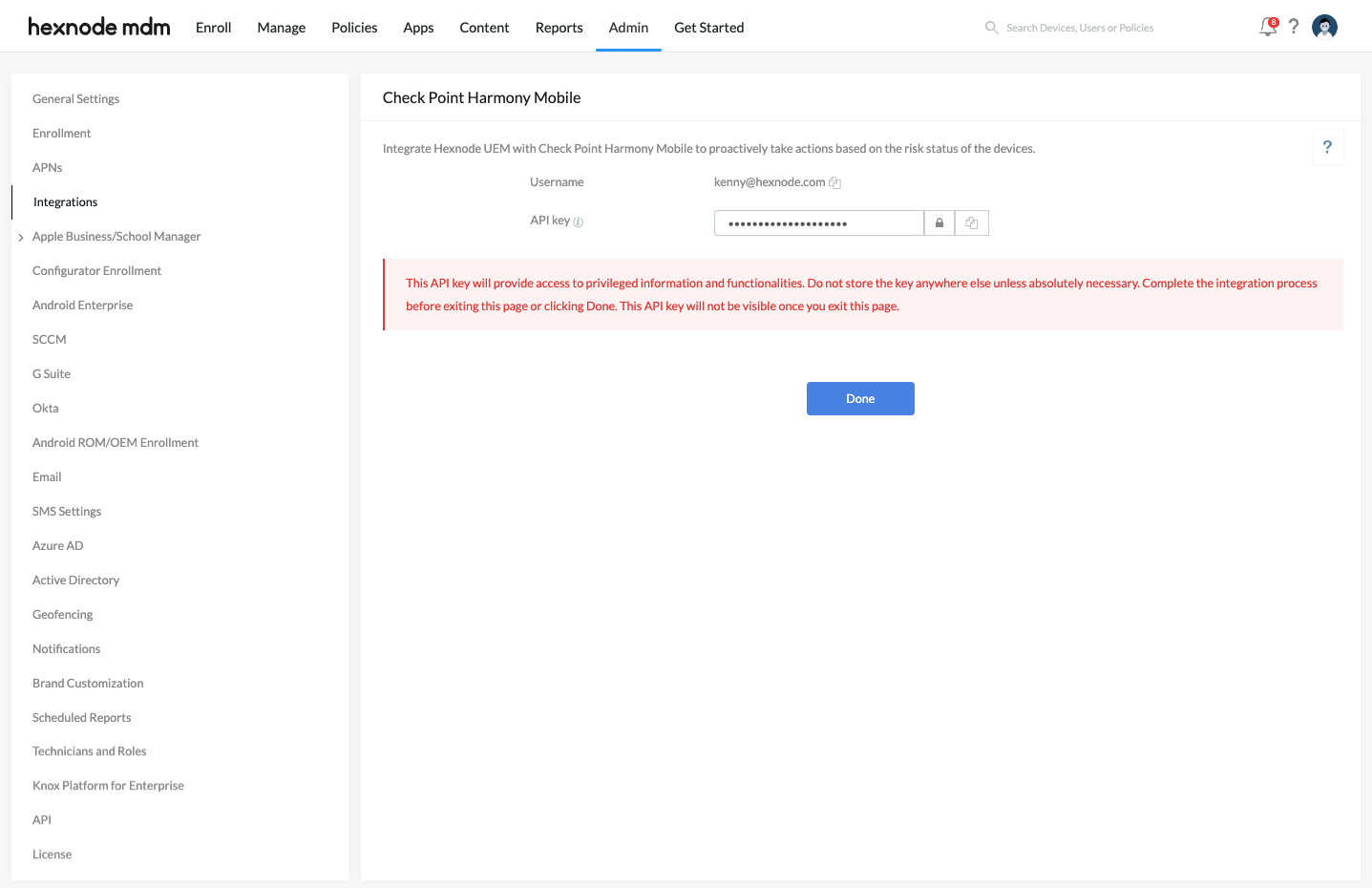The height and width of the screenshot is (888, 1372).
Task: Open the Apps tab
Action: (x=418, y=28)
